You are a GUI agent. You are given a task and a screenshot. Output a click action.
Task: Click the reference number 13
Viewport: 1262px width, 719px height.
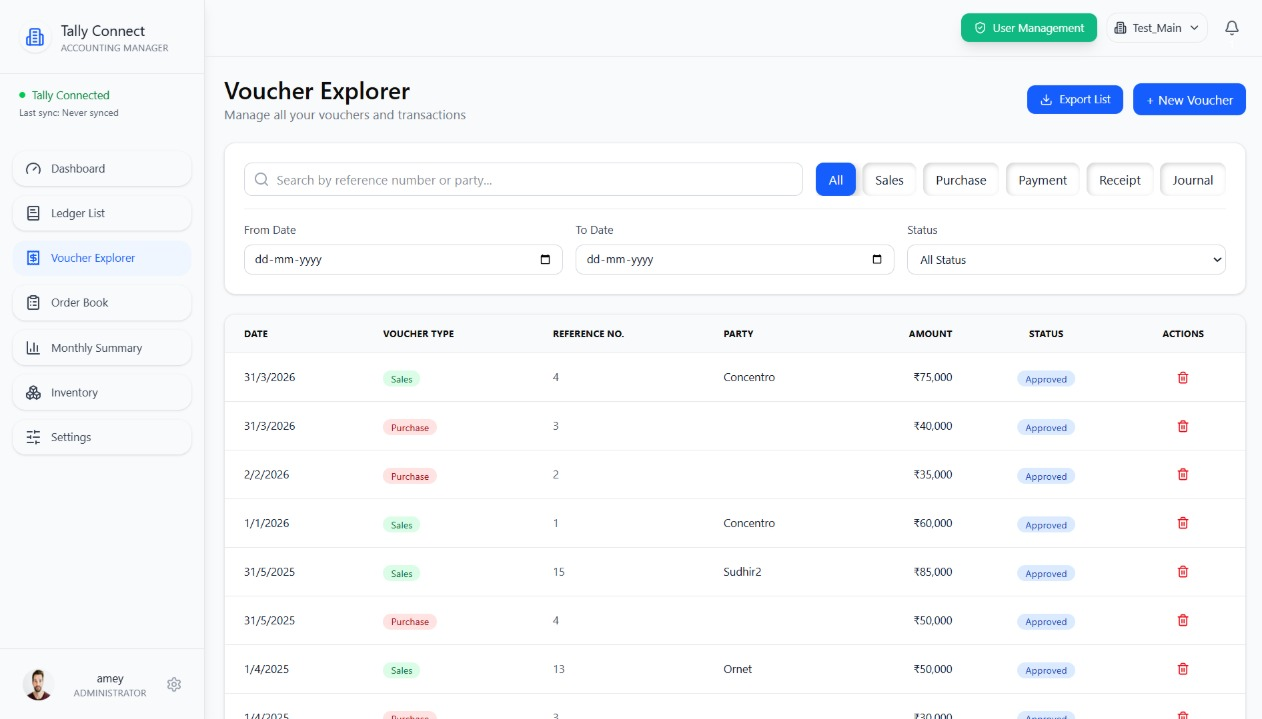tap(559, 669)
